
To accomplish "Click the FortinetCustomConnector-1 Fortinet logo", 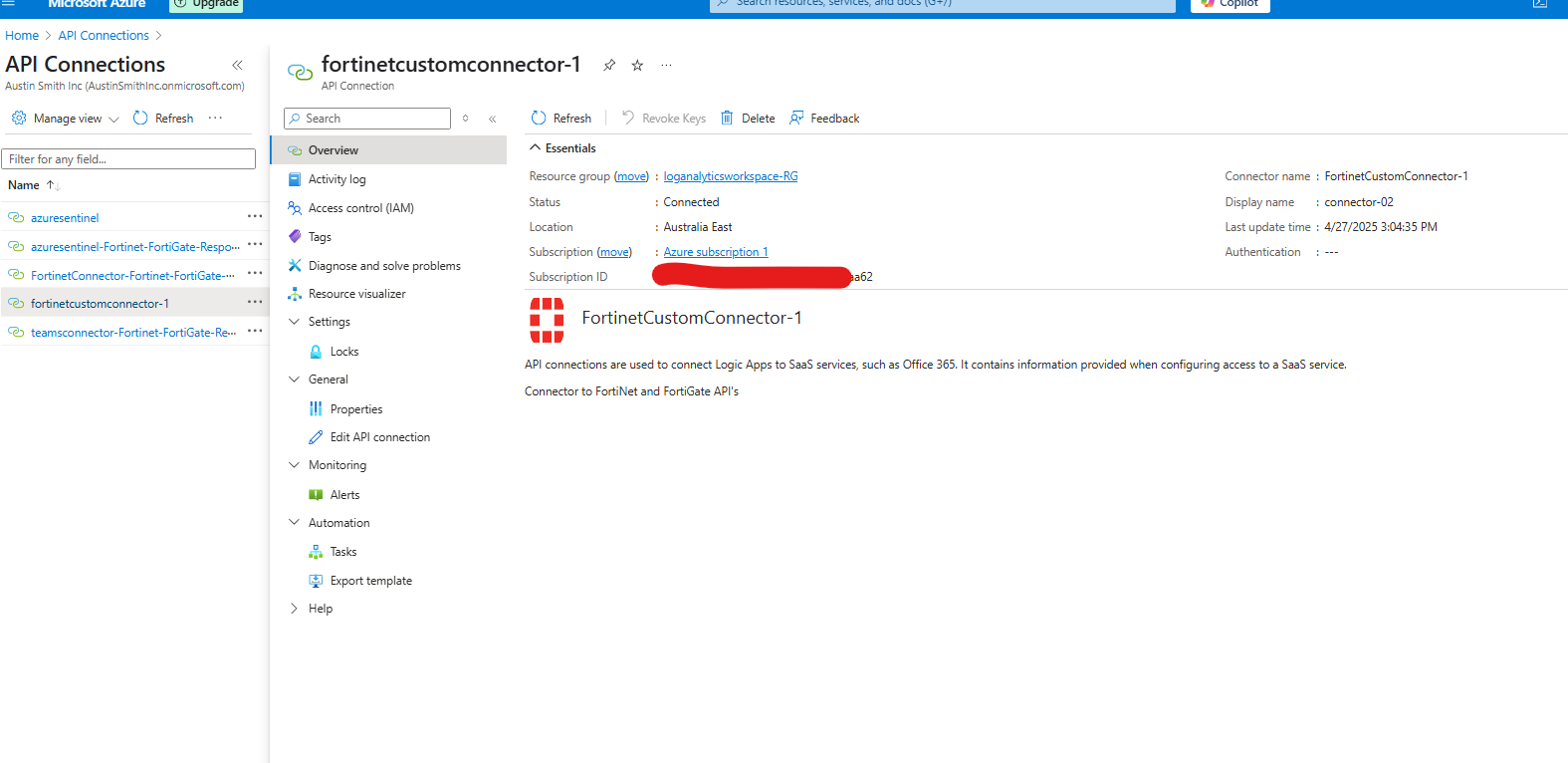I will tap(547, 320).
